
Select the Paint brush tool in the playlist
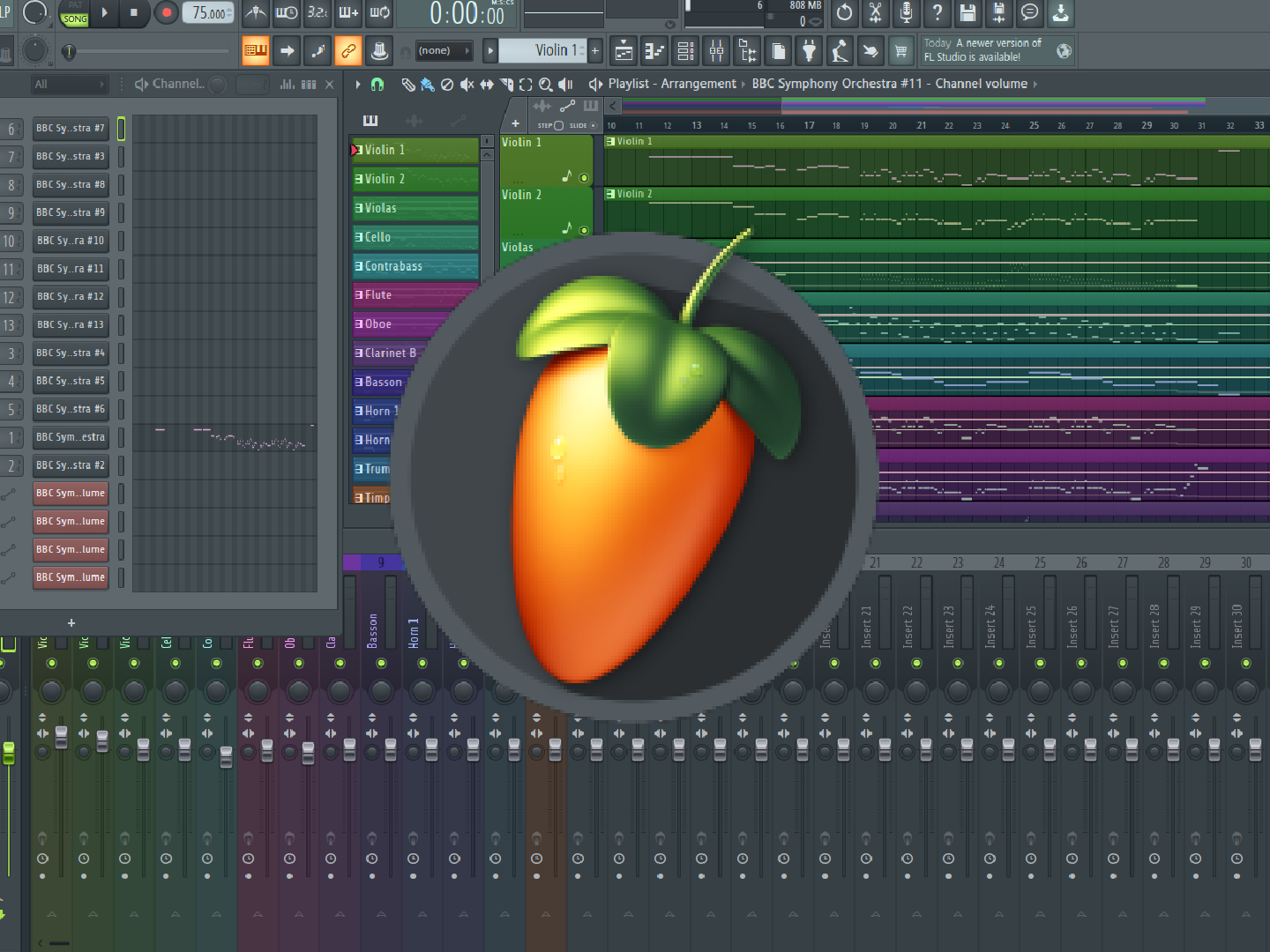[427, 85]
